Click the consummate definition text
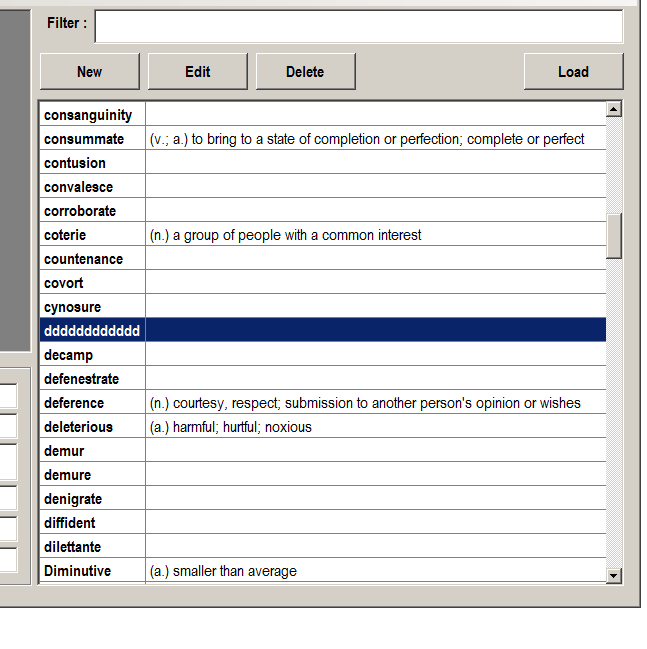This screenshot has width=647, height=649. (367, 139)
